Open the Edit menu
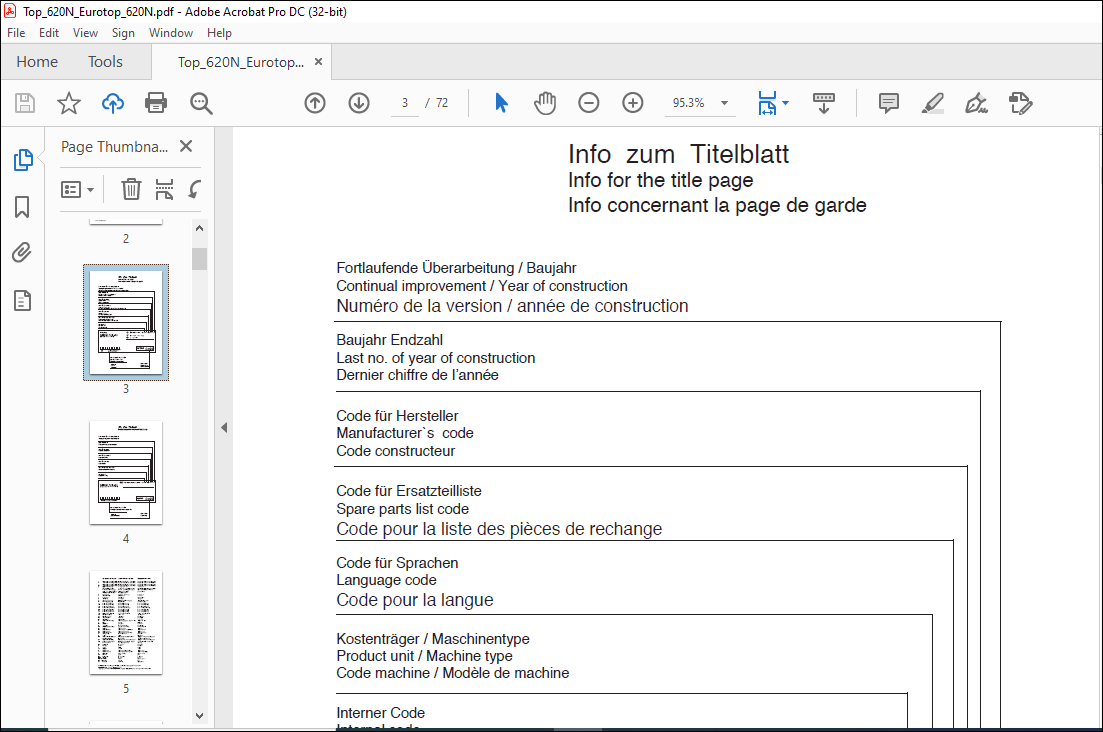Screen dimensions: 1103x732 click(49, 32)
